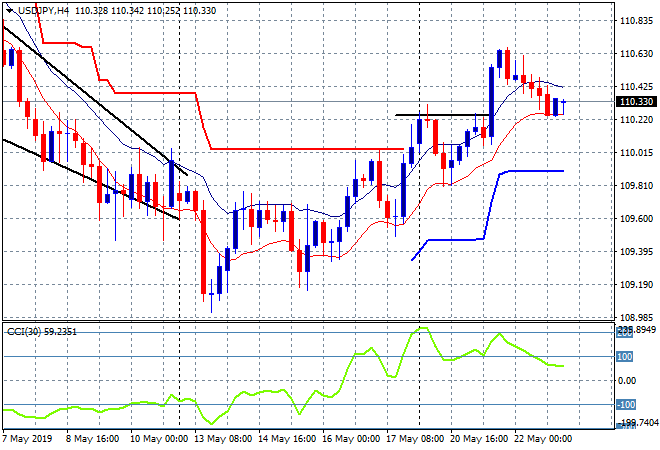Click the 109.810 price scale label
The width and height of the screenshot is (660, 450).
click(636, 186)
